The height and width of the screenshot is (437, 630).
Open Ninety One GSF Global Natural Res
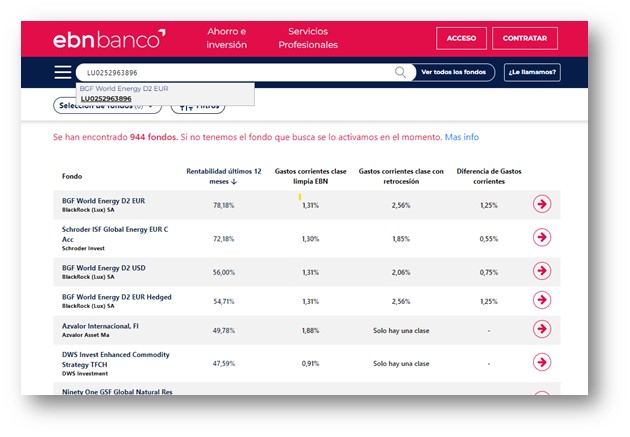(117, 392)
